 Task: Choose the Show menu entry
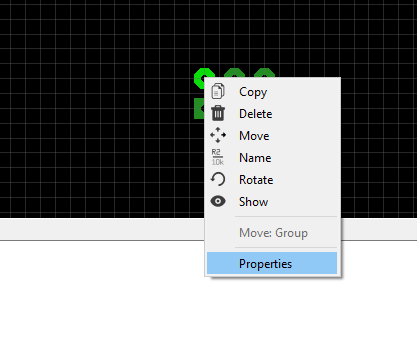point(272,202)
